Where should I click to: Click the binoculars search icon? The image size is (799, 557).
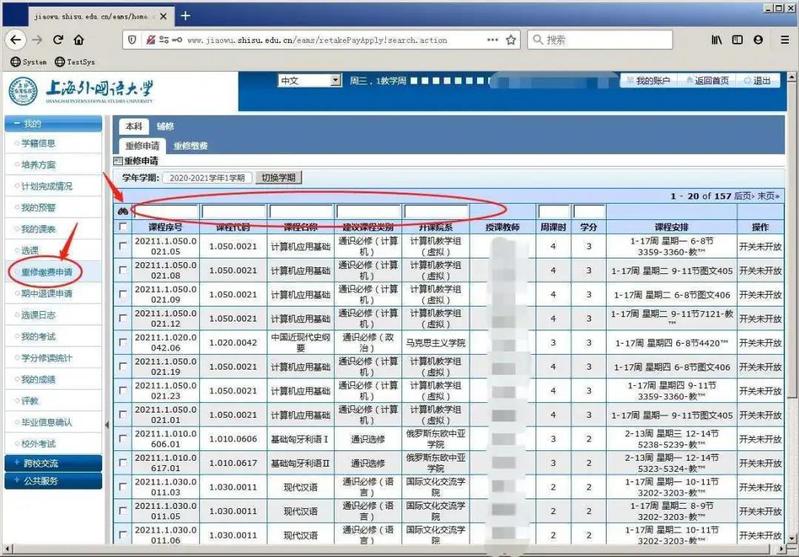tap(122, 211)
